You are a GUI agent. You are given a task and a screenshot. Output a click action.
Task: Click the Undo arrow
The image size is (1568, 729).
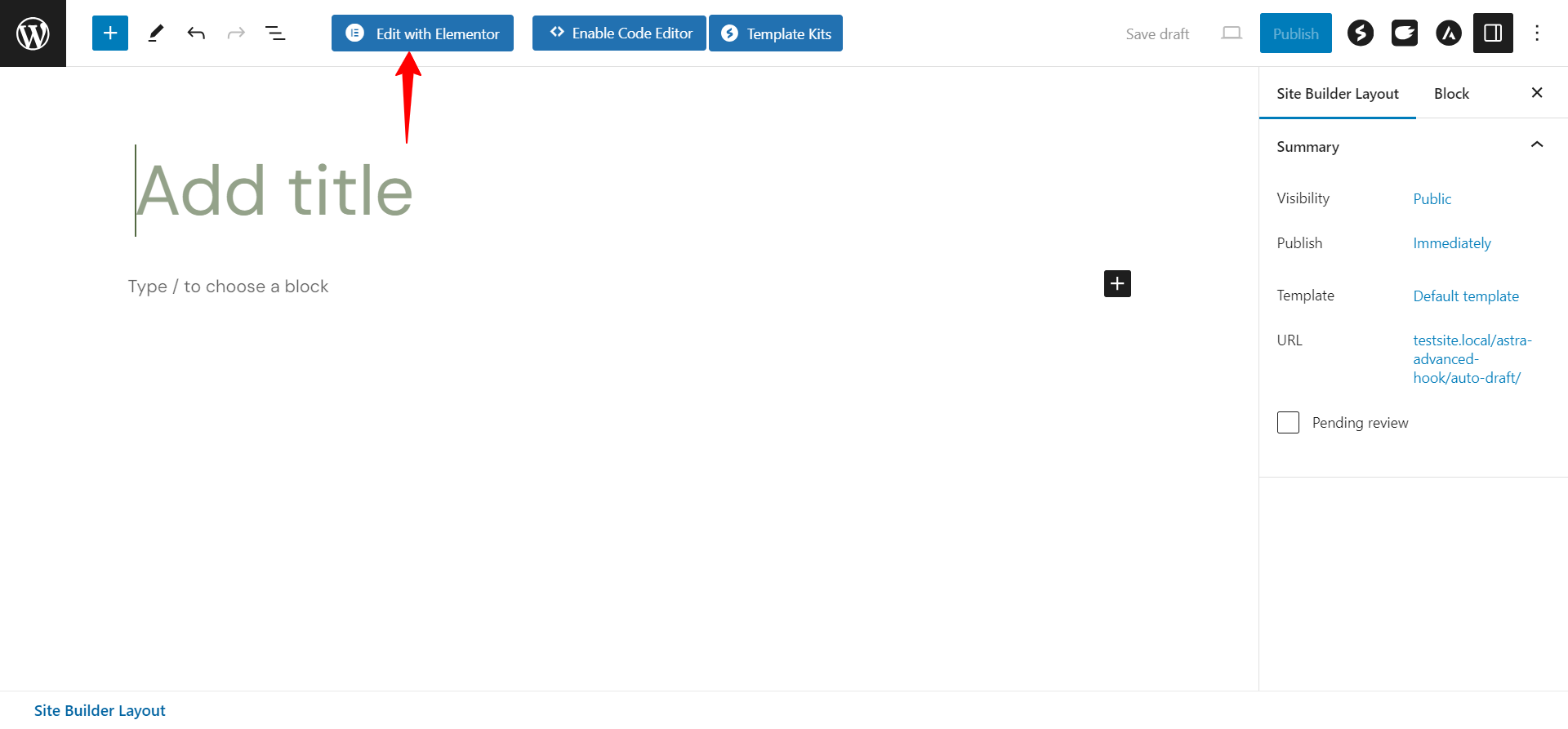[x=196, y=33]
